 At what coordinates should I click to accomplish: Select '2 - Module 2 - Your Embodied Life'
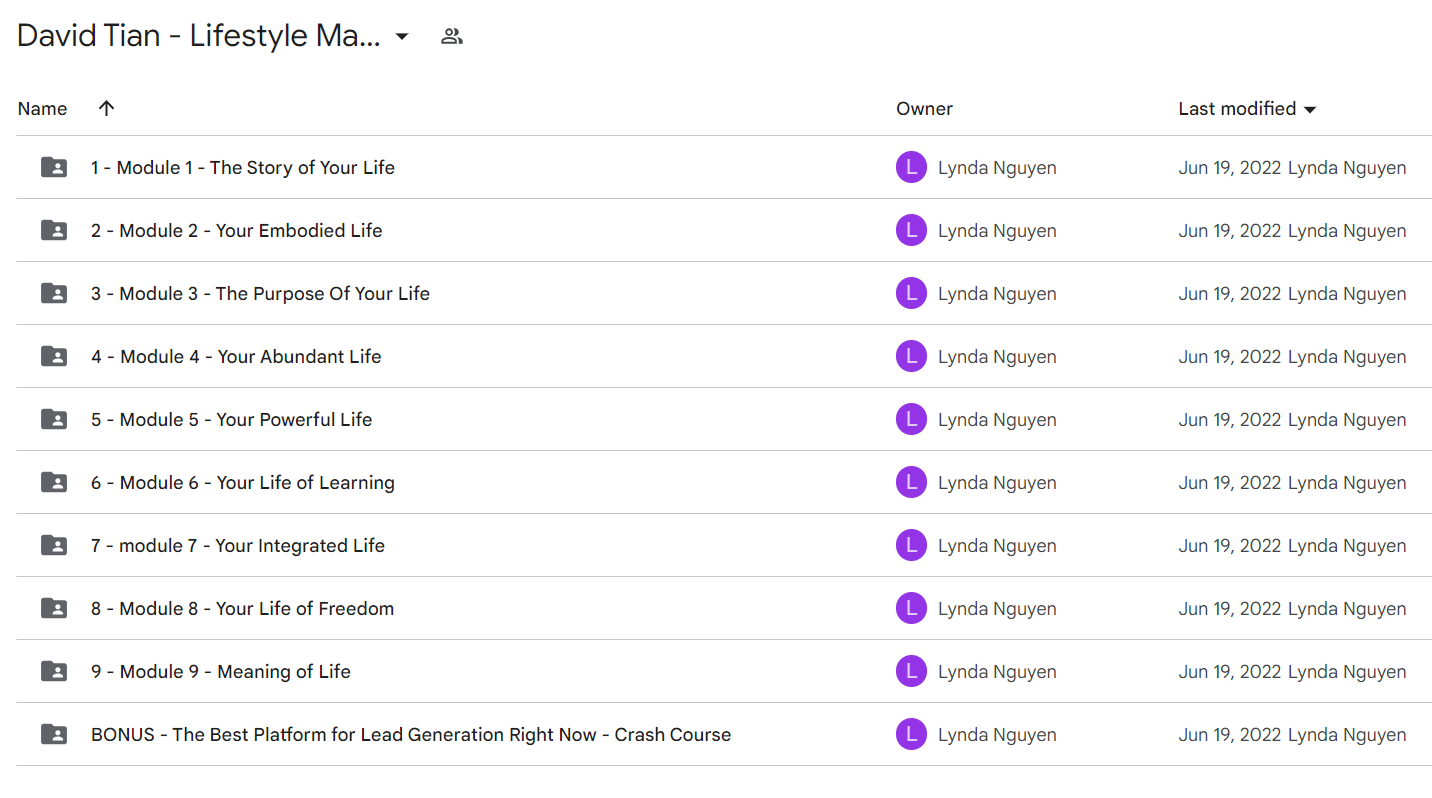click(x=237, y=230)
